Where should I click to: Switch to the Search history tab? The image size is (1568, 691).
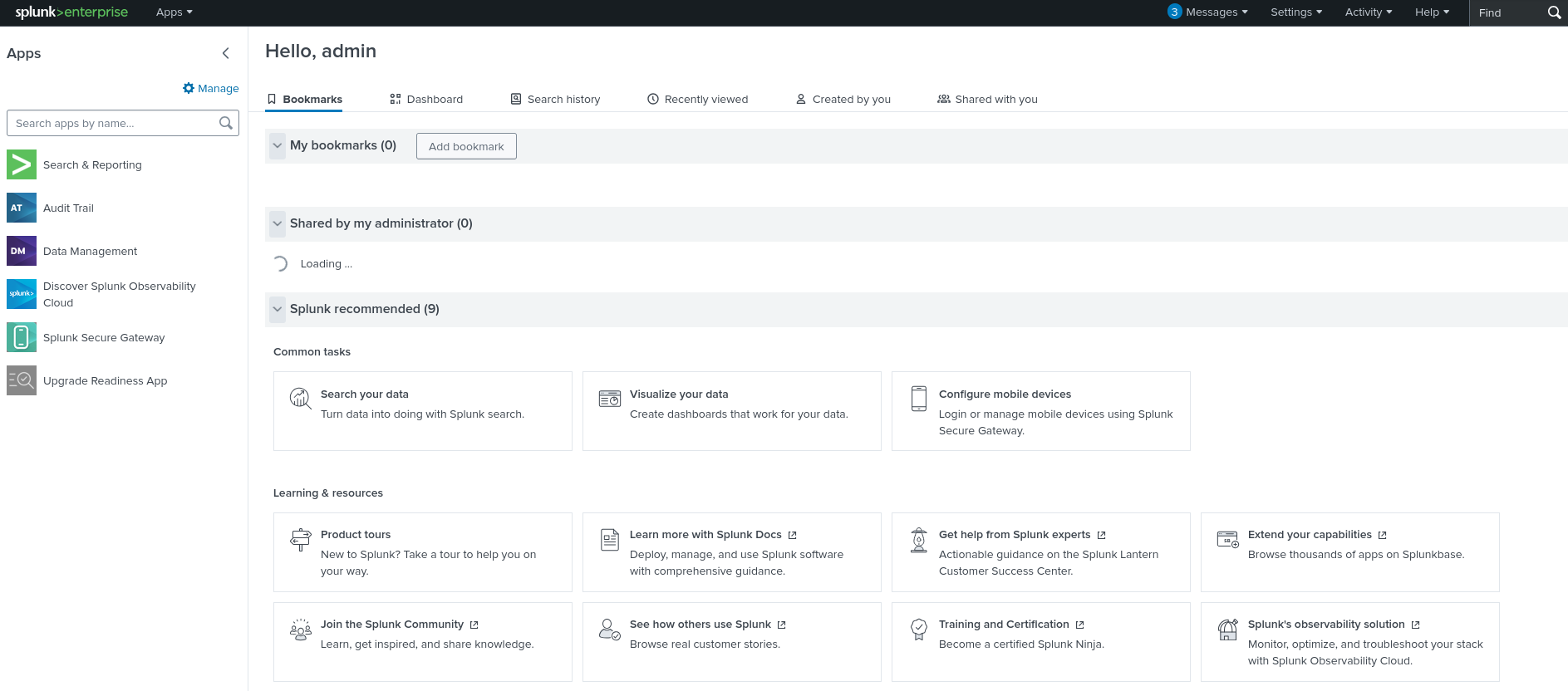555,99
